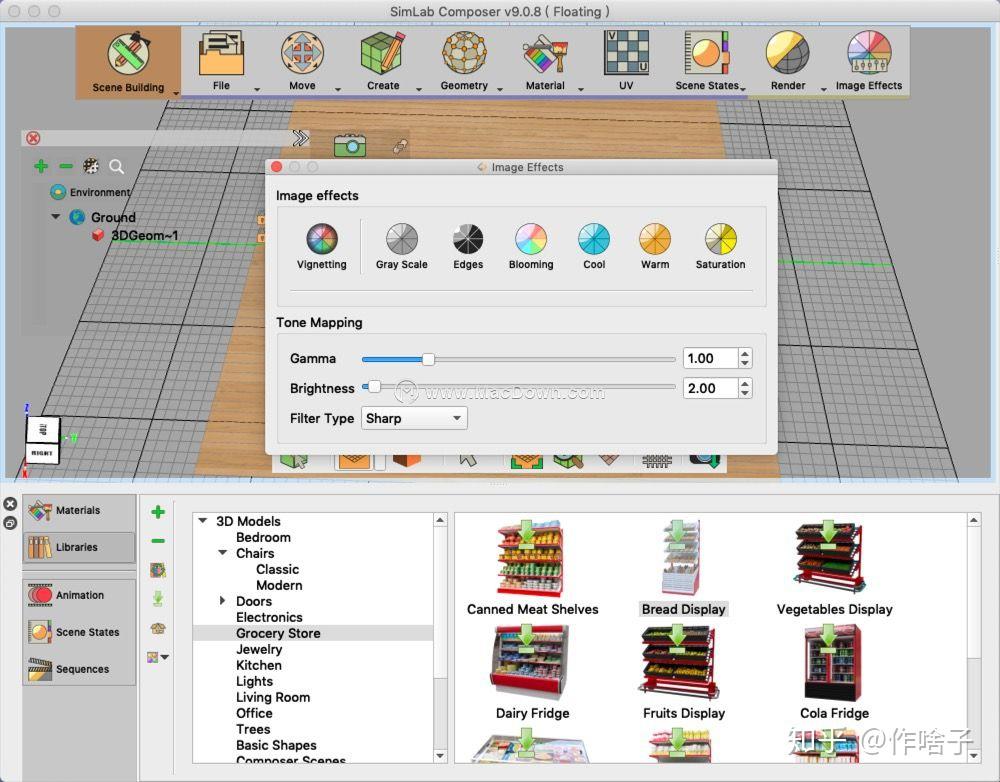The image size is (1000, 782).
Task: Open Image Effects toolbar icon
Action: (x=869, y=53)
